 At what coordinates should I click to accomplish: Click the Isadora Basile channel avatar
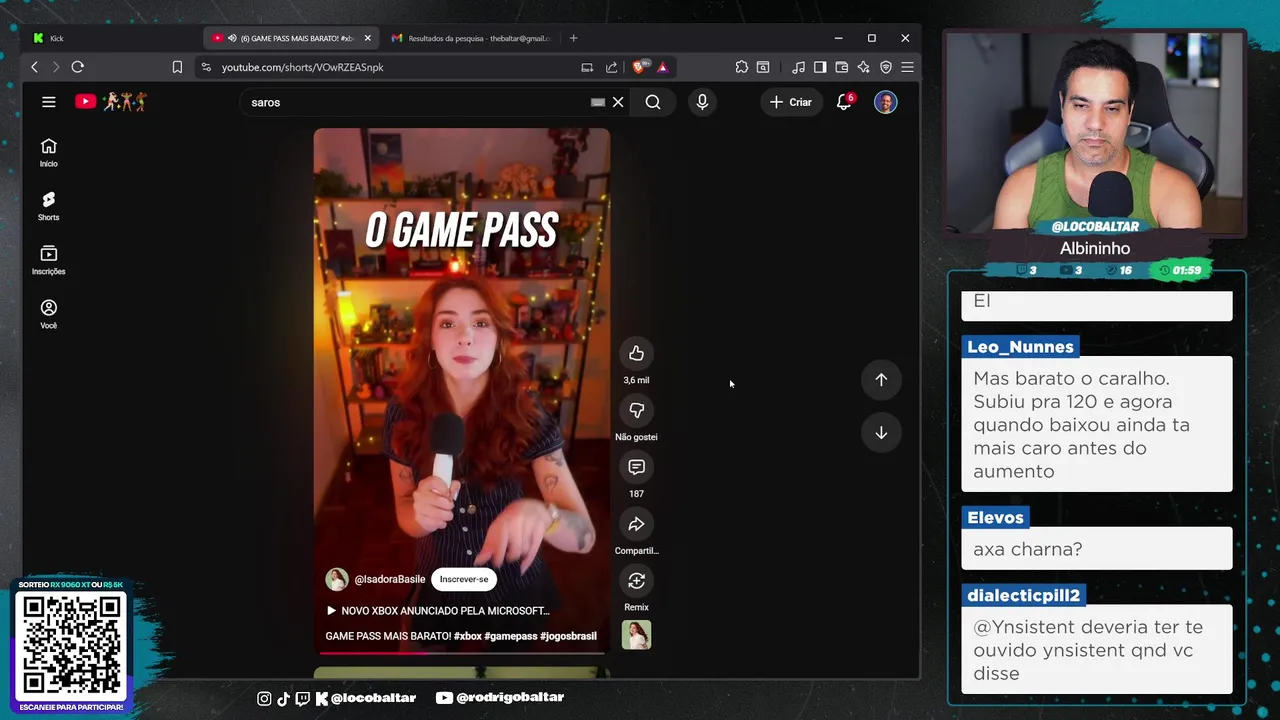point(337,579)
